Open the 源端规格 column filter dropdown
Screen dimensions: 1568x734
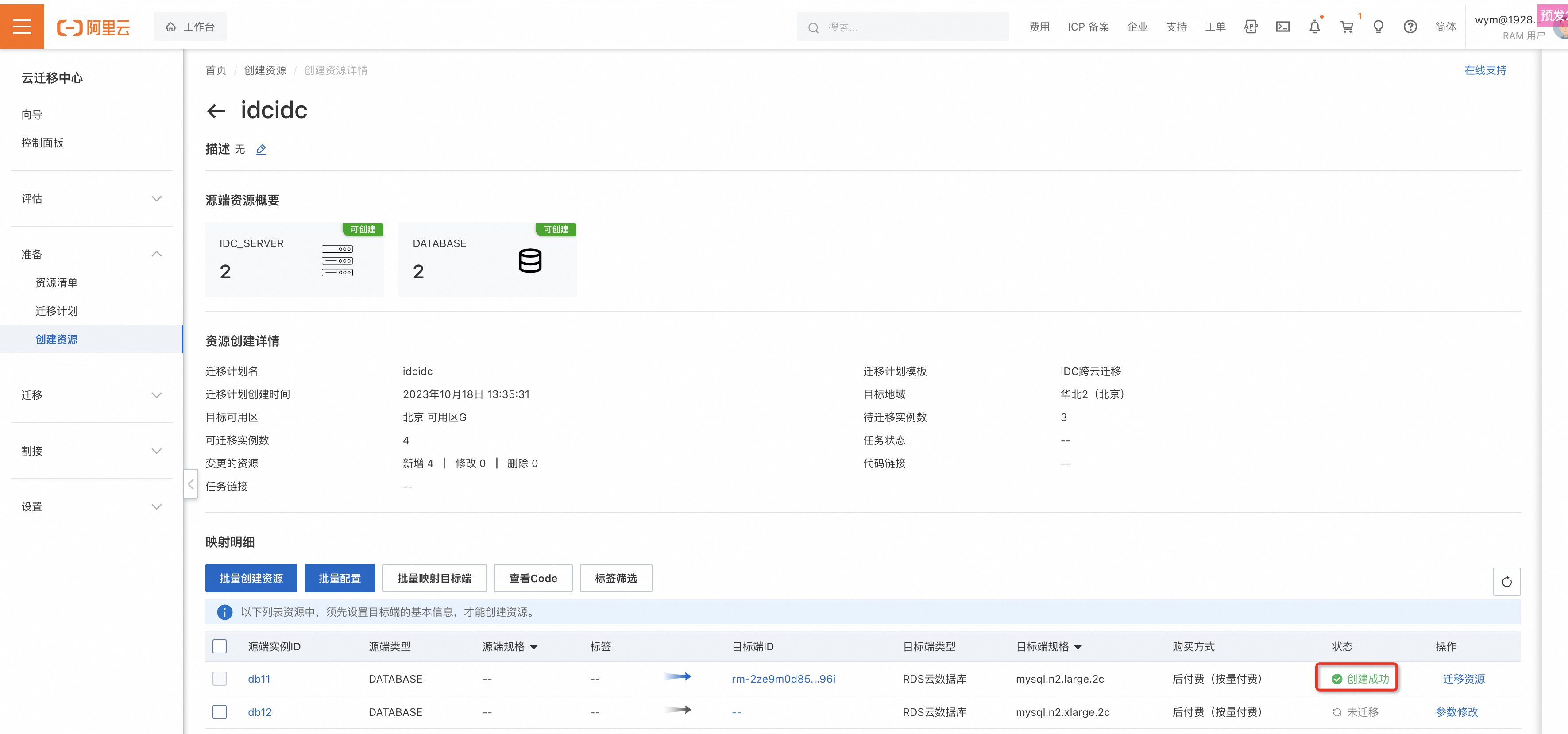coord(534,647)
